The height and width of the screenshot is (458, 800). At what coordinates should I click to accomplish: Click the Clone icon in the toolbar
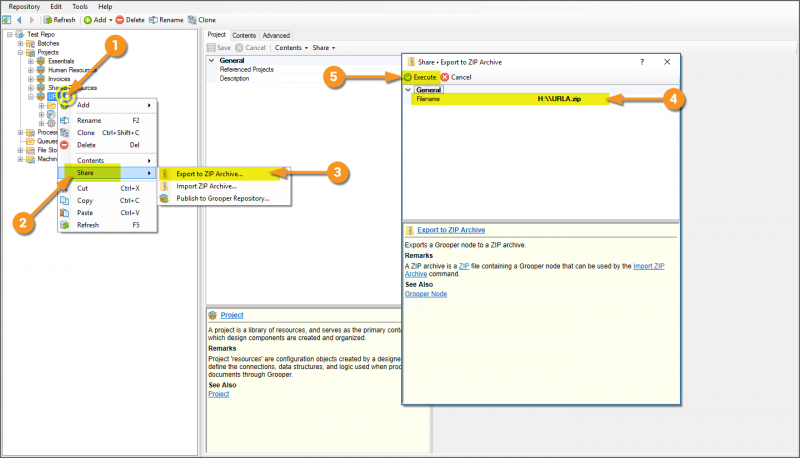(x=192, y=19)
